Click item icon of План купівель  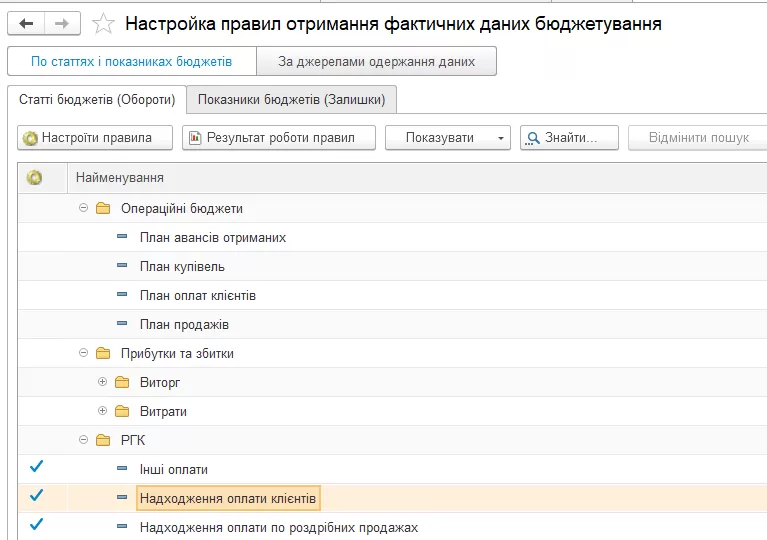point(122,266)
